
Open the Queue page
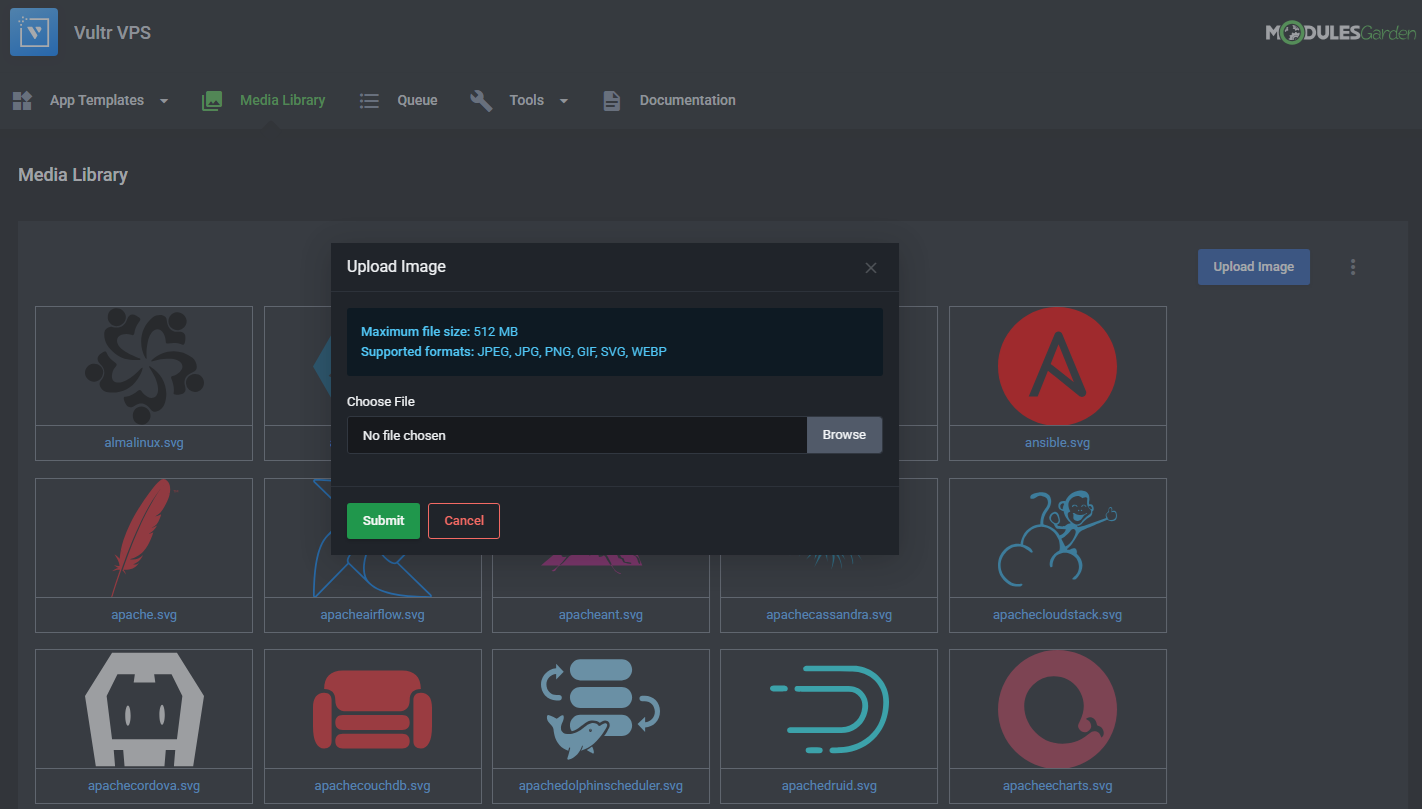point(417,100)
